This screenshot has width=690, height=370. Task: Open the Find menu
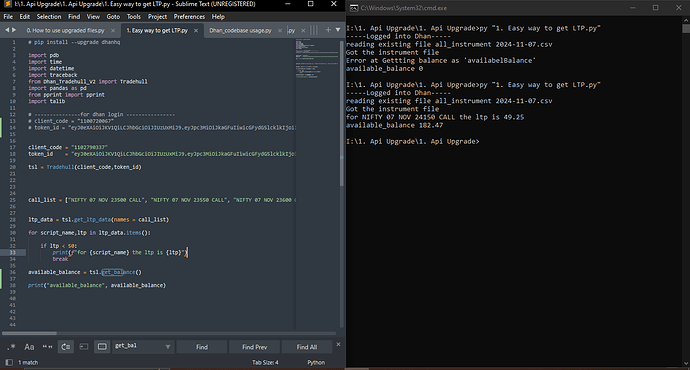click(x=74, y=17)
